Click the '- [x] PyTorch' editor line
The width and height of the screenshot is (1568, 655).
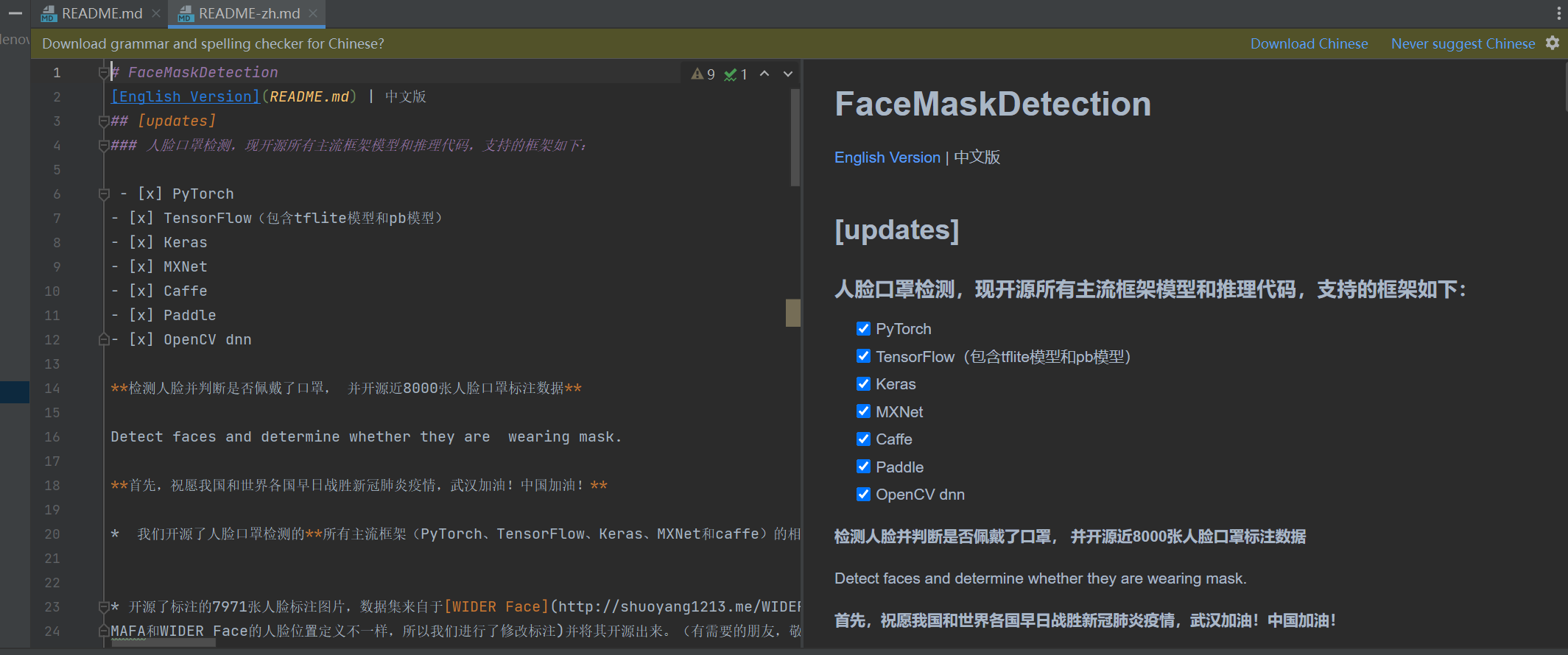177,194
